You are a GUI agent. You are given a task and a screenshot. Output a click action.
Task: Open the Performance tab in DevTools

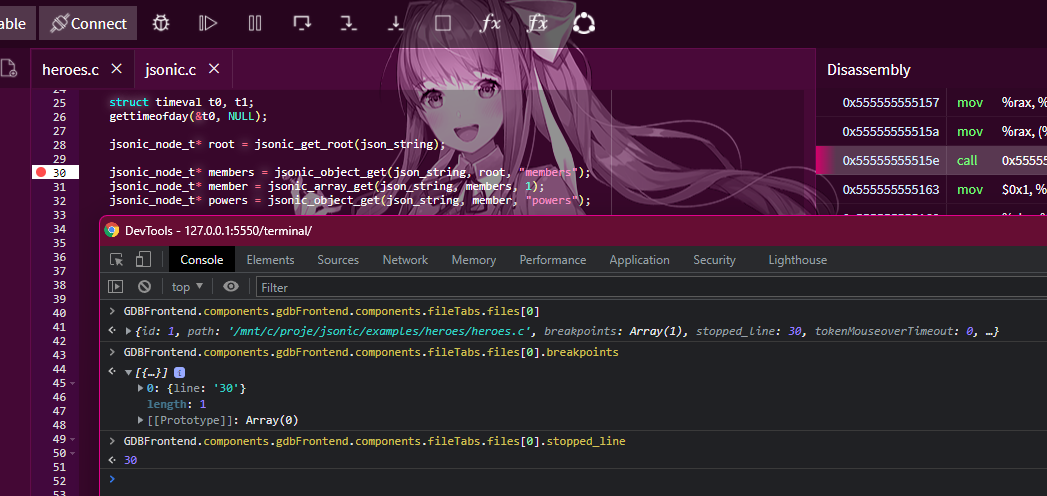pos(553,260)
